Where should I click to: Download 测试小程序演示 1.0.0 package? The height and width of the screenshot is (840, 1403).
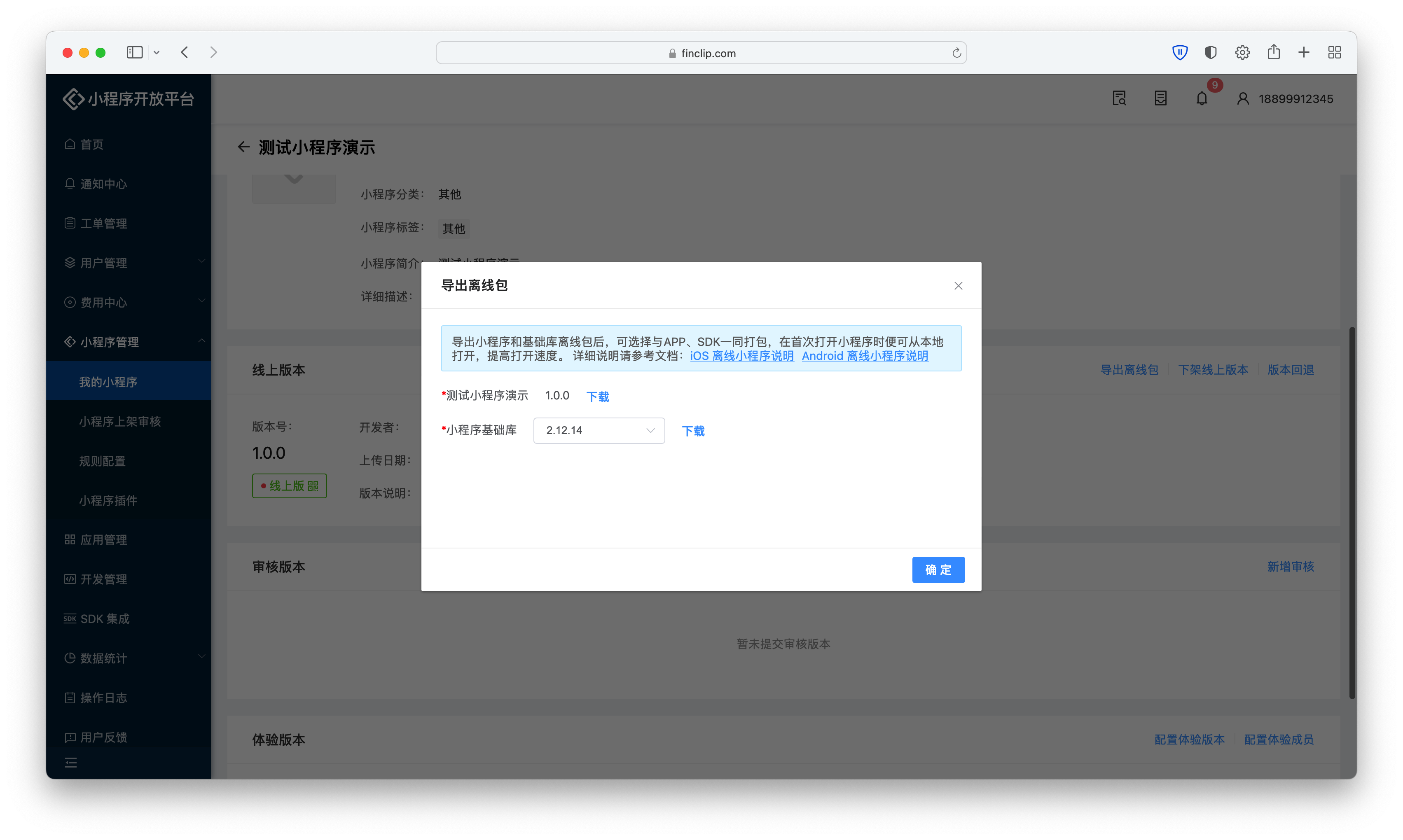pos(597,397)
